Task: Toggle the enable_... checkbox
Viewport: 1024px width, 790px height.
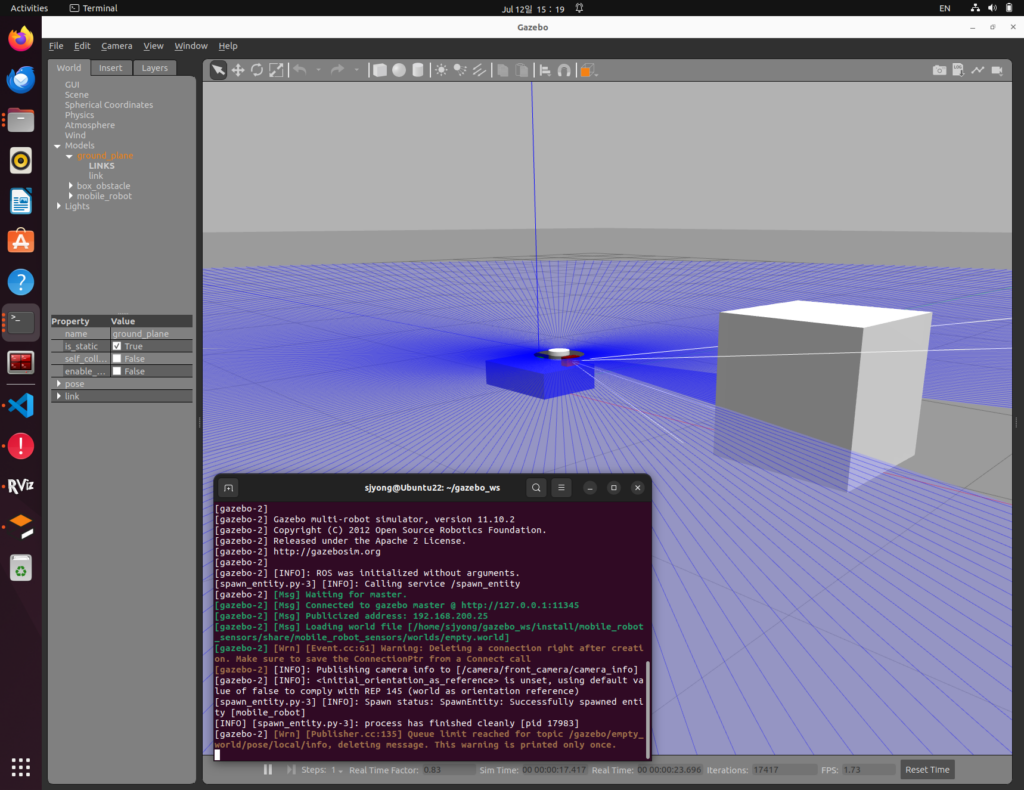Action: pos(117,371)
